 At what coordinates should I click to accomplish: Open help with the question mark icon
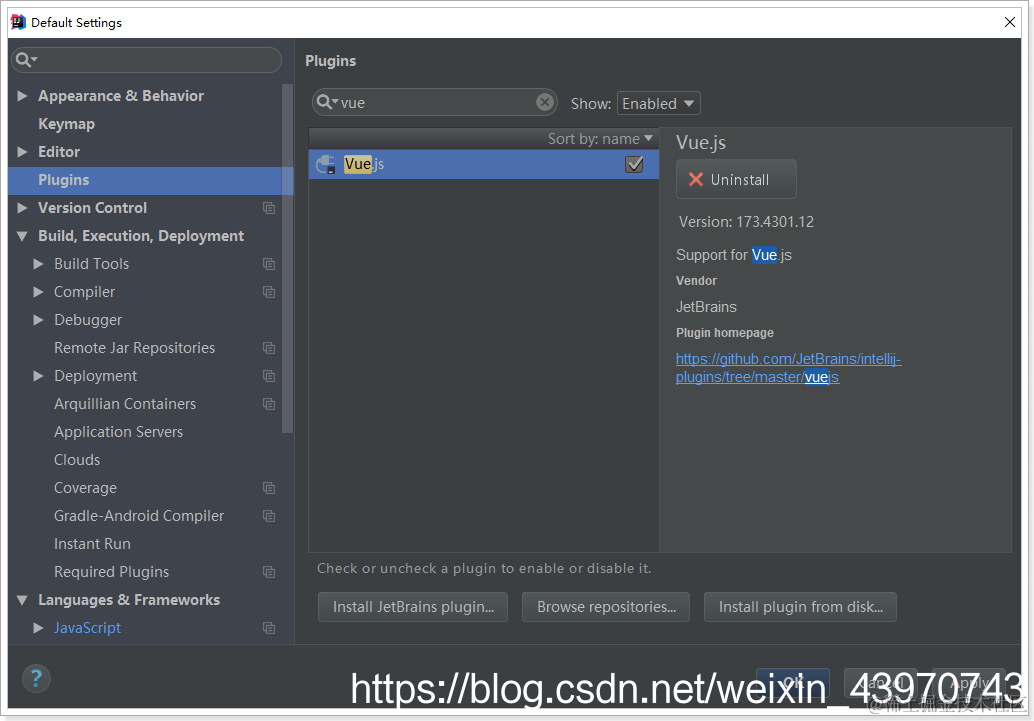36,678
